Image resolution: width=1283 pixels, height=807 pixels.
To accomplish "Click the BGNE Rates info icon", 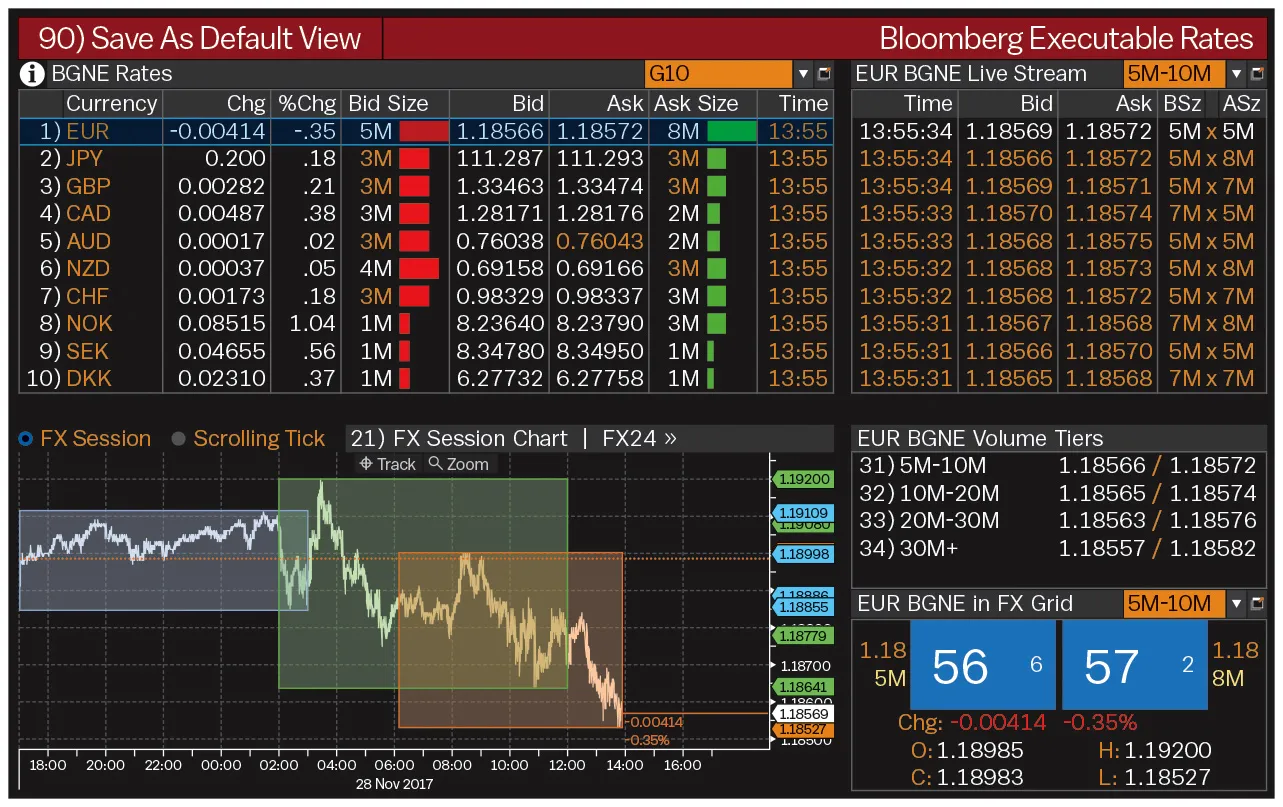I will pyautogui.click(x=30, y=73).
